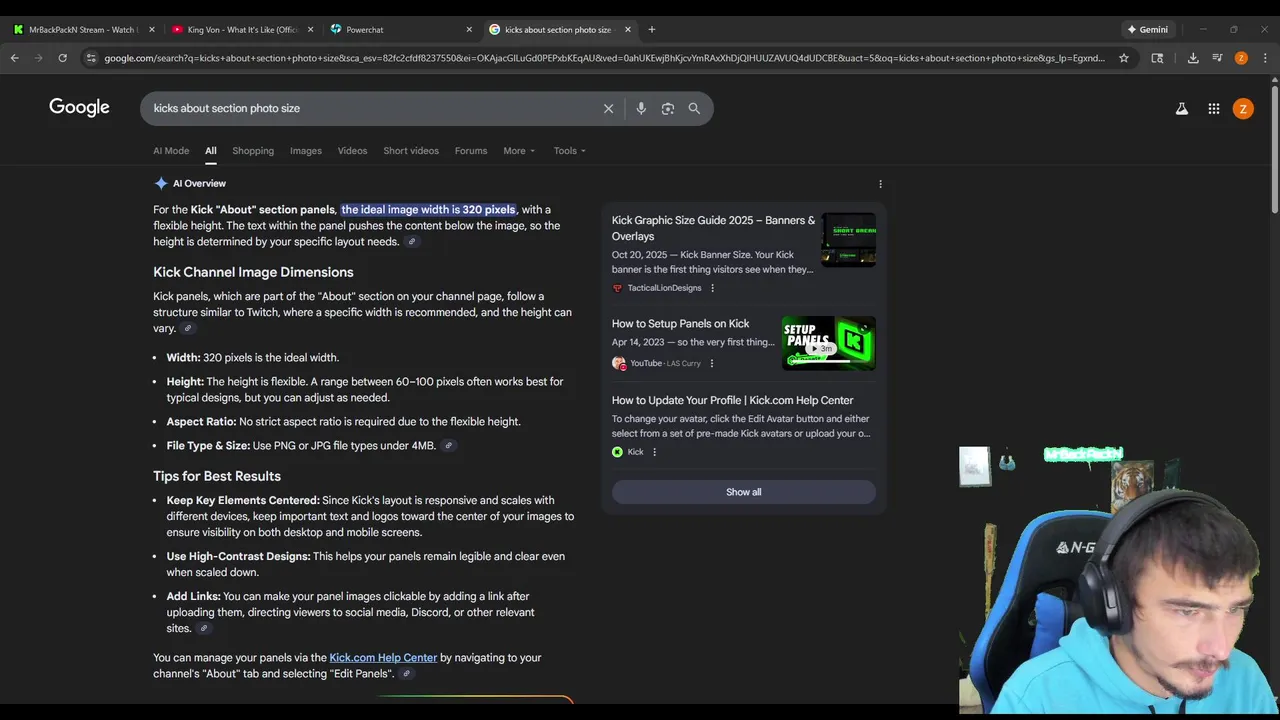Image resolution: width=1280 pixels, height=720 pixels.
Task: Open 'Kick Graphic Size Guide 2025' result
Action: point(713,228)
